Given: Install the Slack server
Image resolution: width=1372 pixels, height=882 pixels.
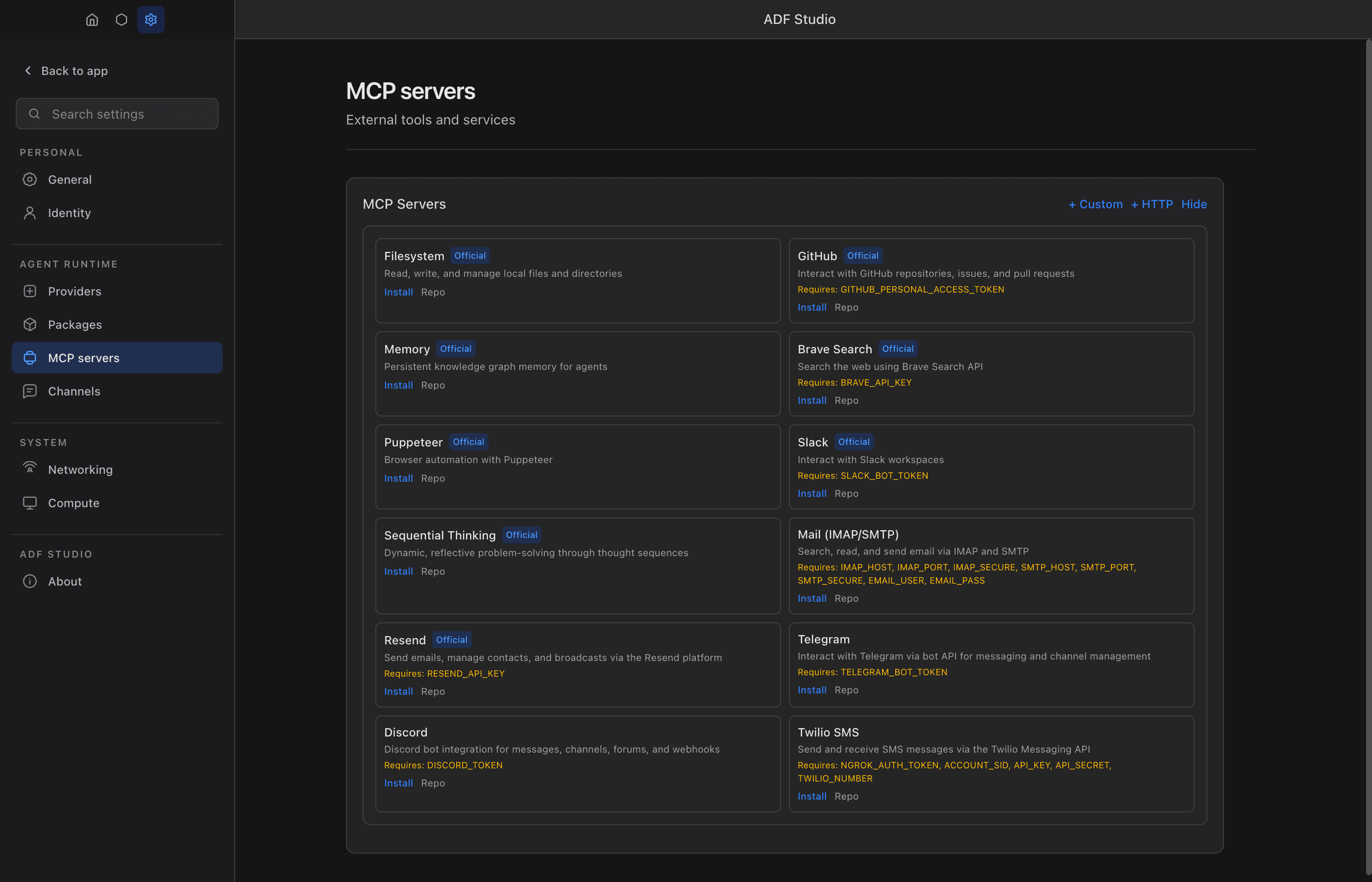Looking at the screenshot, I should tap(812, 494).
